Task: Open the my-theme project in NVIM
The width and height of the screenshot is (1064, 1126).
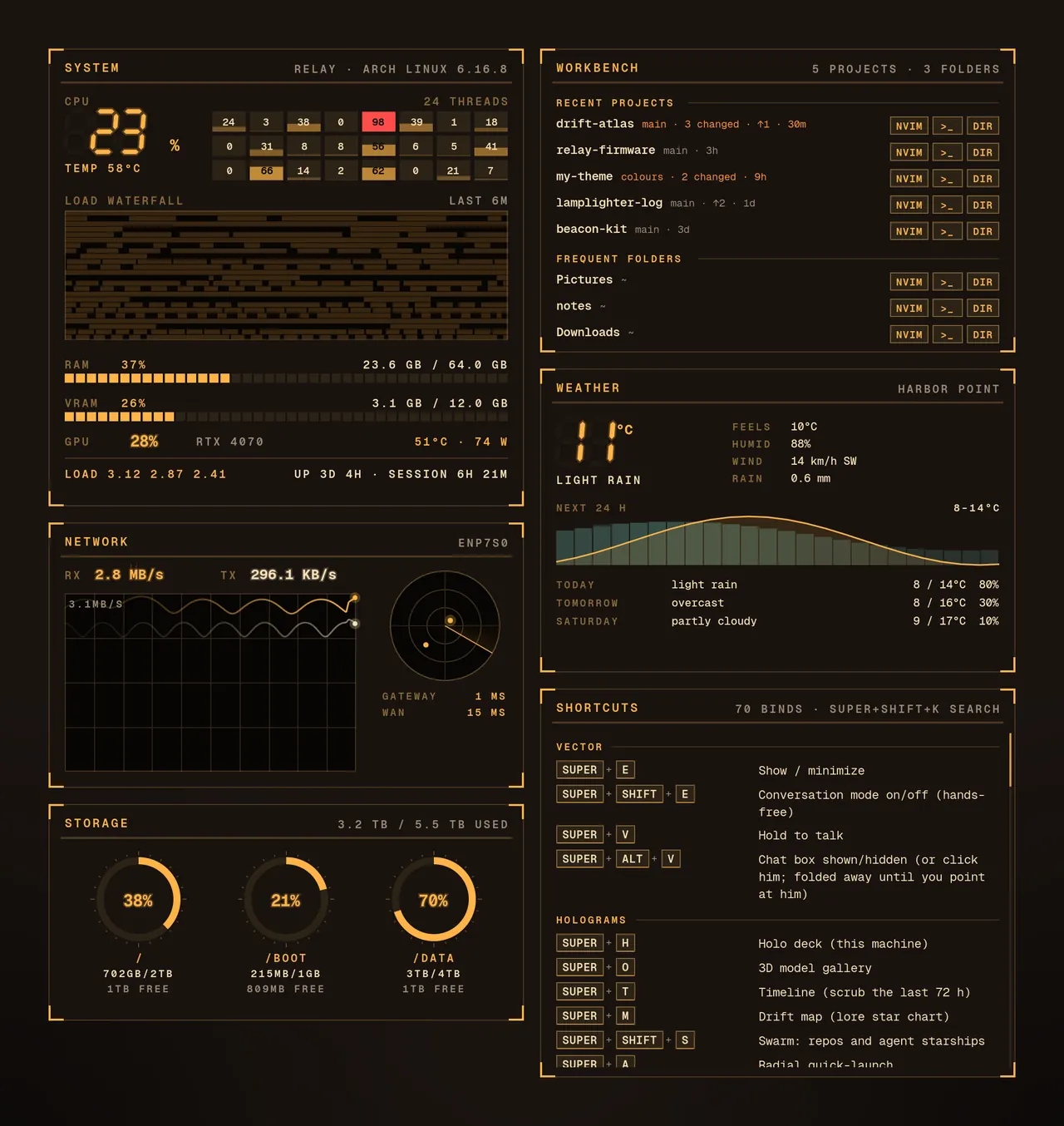Action: tap(909, 179)
